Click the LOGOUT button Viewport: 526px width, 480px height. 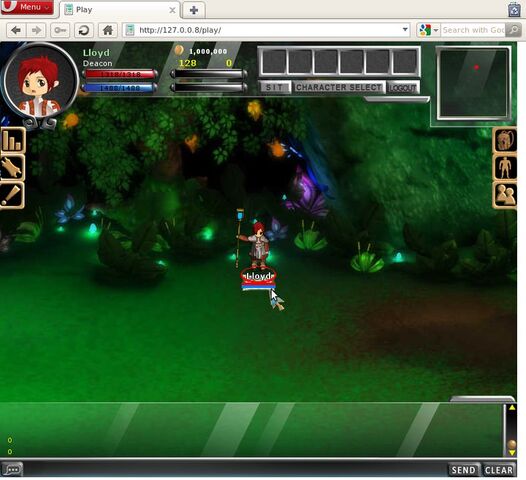pos(403,88)
